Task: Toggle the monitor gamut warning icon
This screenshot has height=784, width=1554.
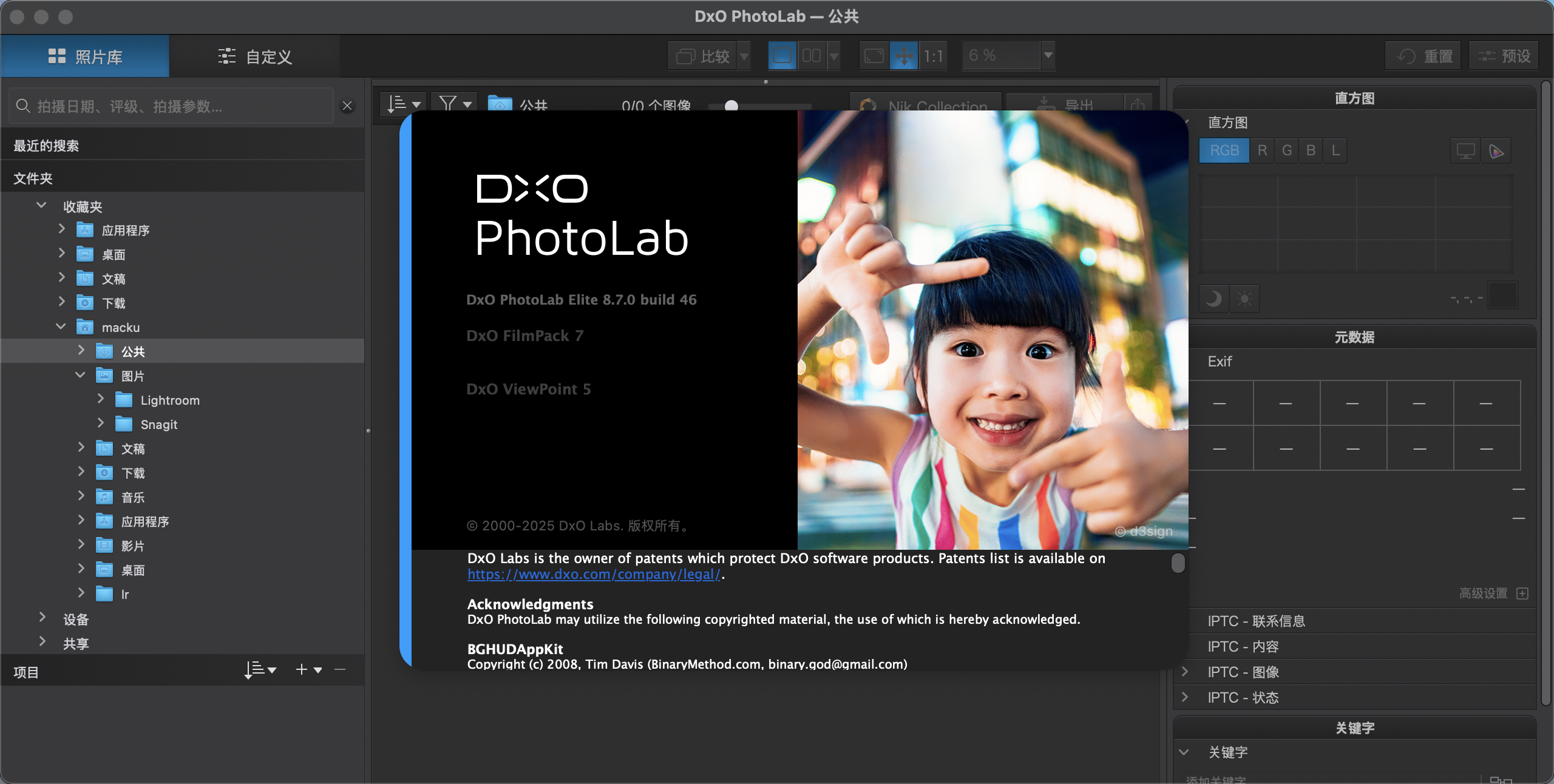Action: [x=1465, y=150]
